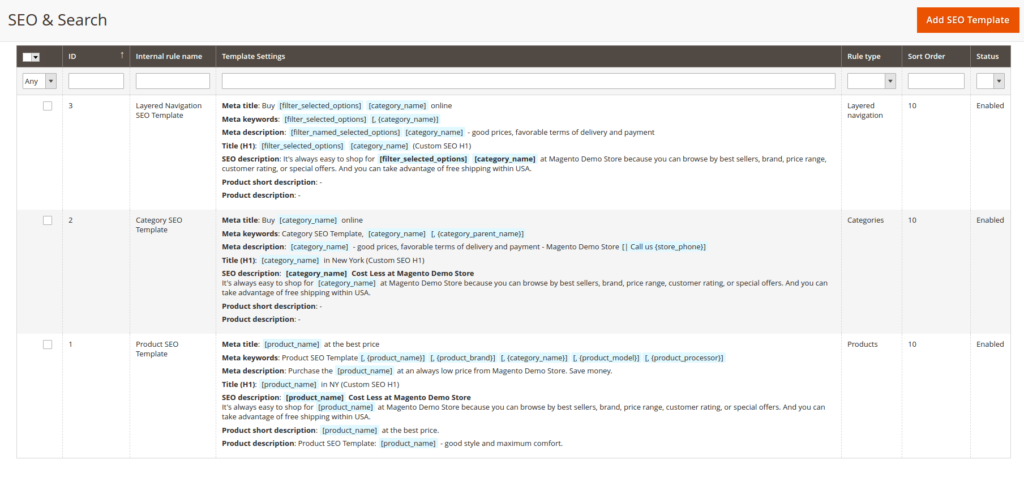Click the Status column header
The width and height of the screenshot is (1024, 489).
point(988,57)
